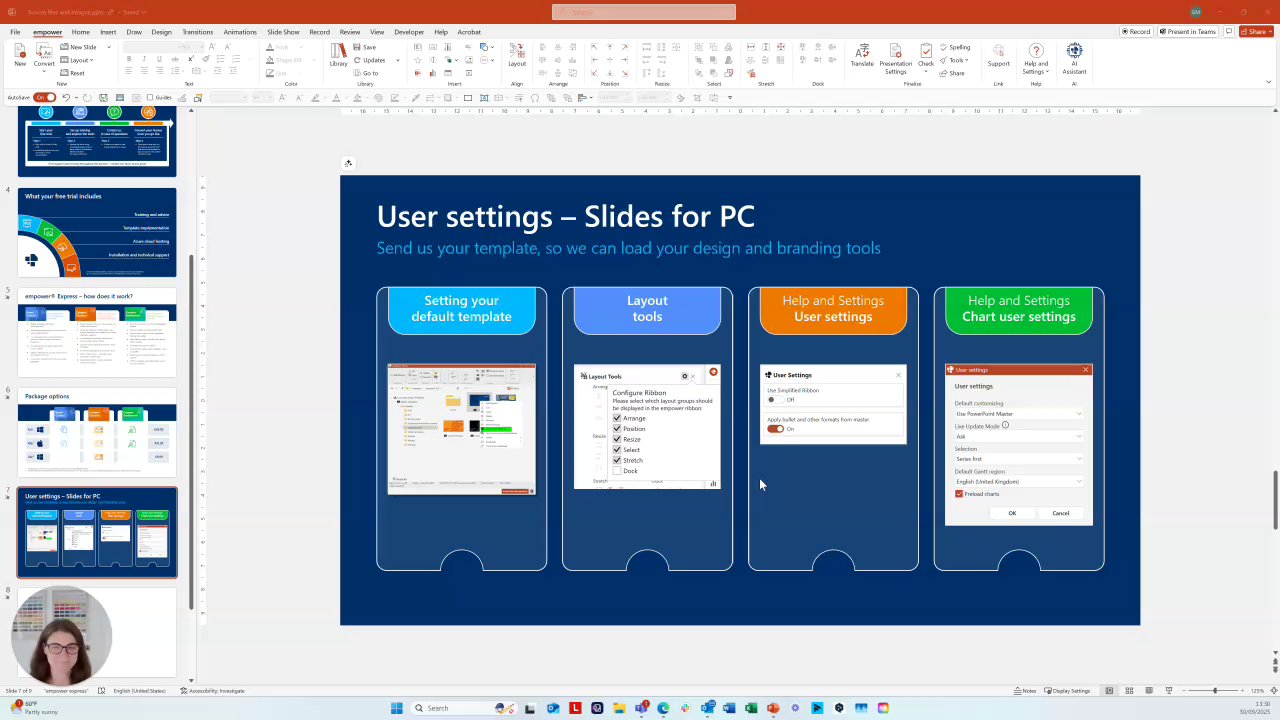Open Microsoft Edge from the taskbar
Screen dimensions: 1280x720
coord(663,708)
